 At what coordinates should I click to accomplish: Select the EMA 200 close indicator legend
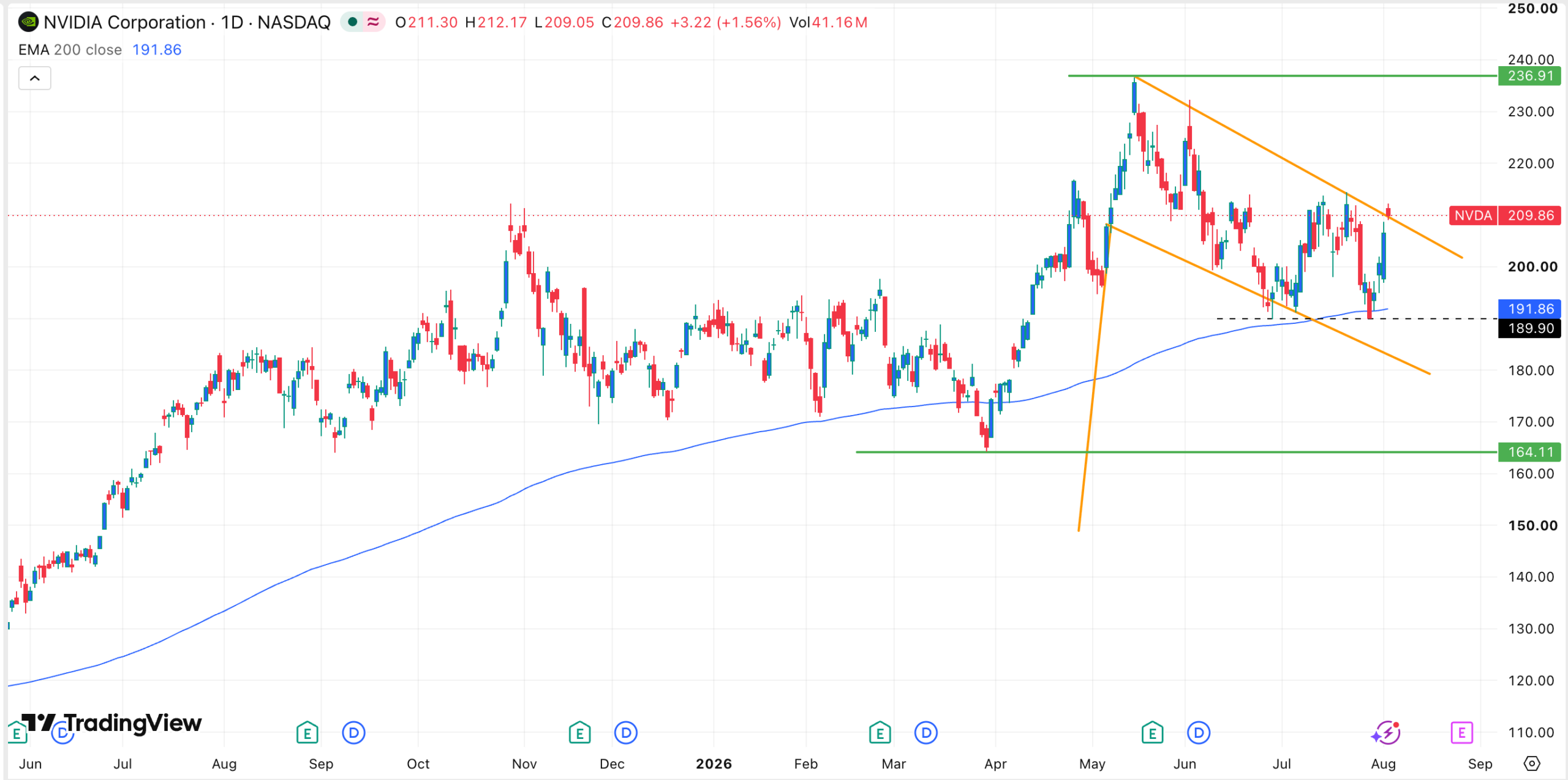70,50
